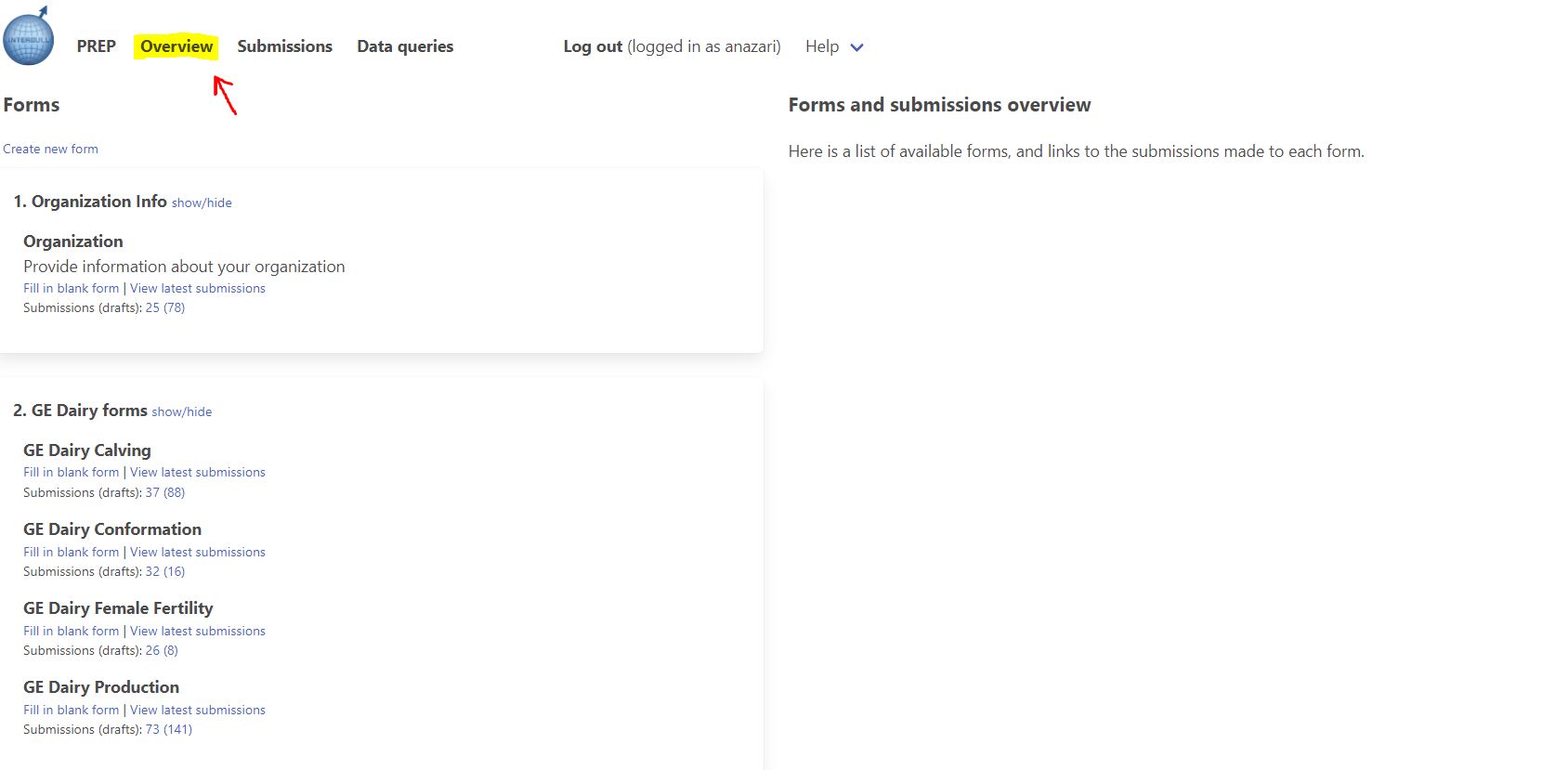Open the PREP menu item
The width and height of the screenshot is (1568, 770).
tap(96, 46)
